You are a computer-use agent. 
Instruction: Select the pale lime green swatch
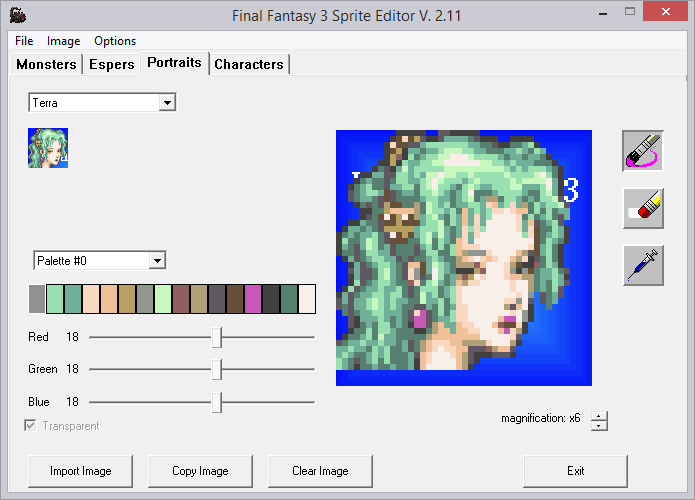[163, 299]
